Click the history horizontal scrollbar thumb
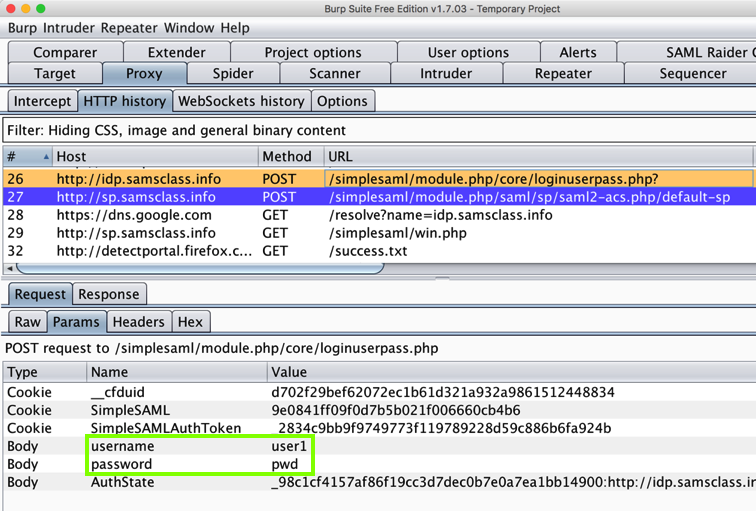This screenshot has height=511, width=756. coord(200,268)
